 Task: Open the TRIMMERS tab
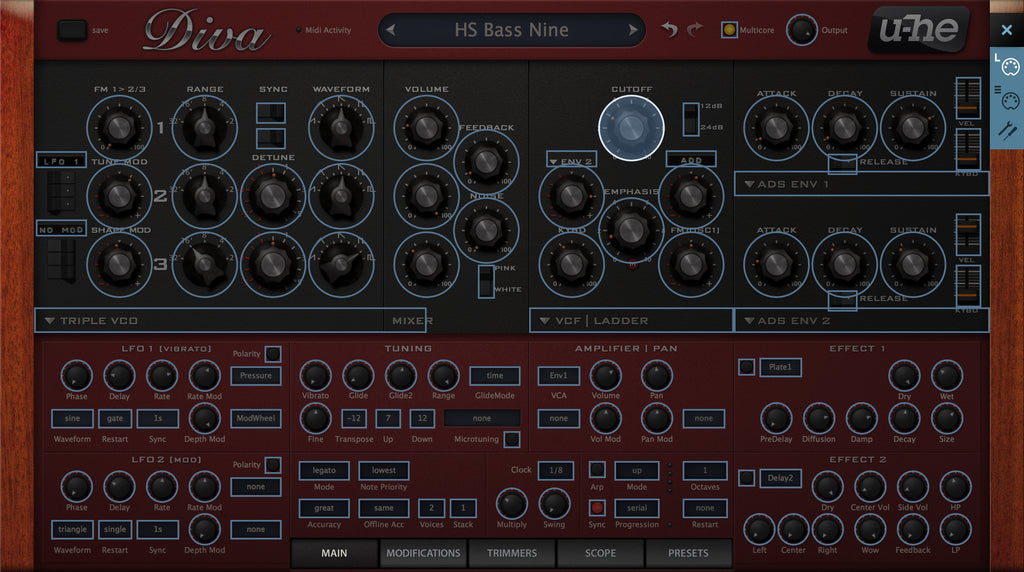coord(512,553)
